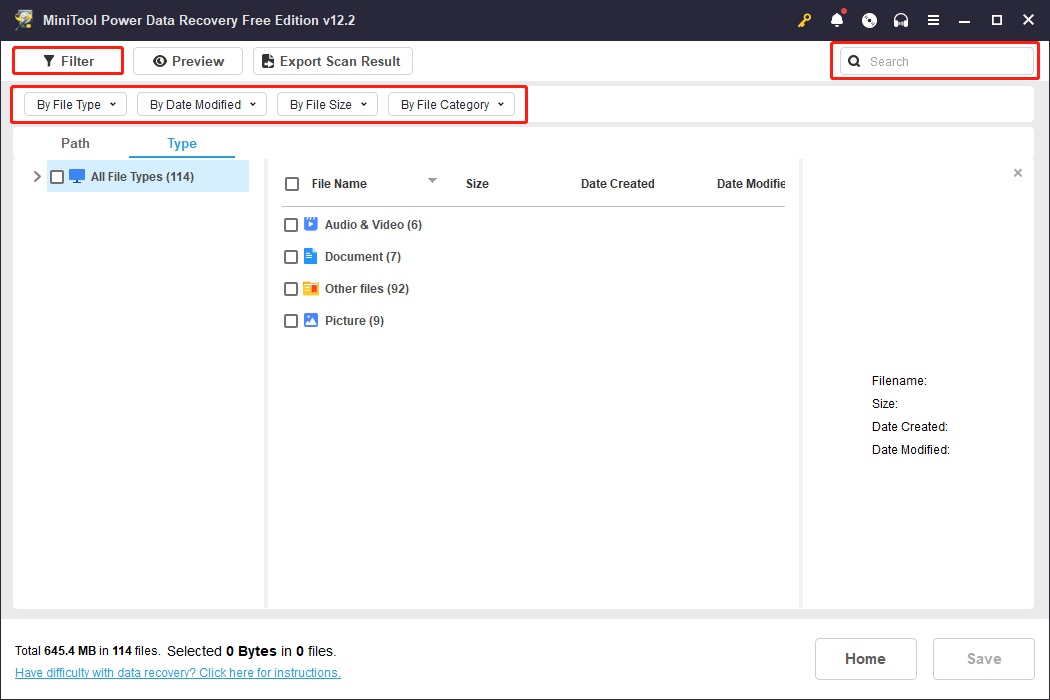
Task: Check the Document checkbox
Action: [x=291, y=257]
